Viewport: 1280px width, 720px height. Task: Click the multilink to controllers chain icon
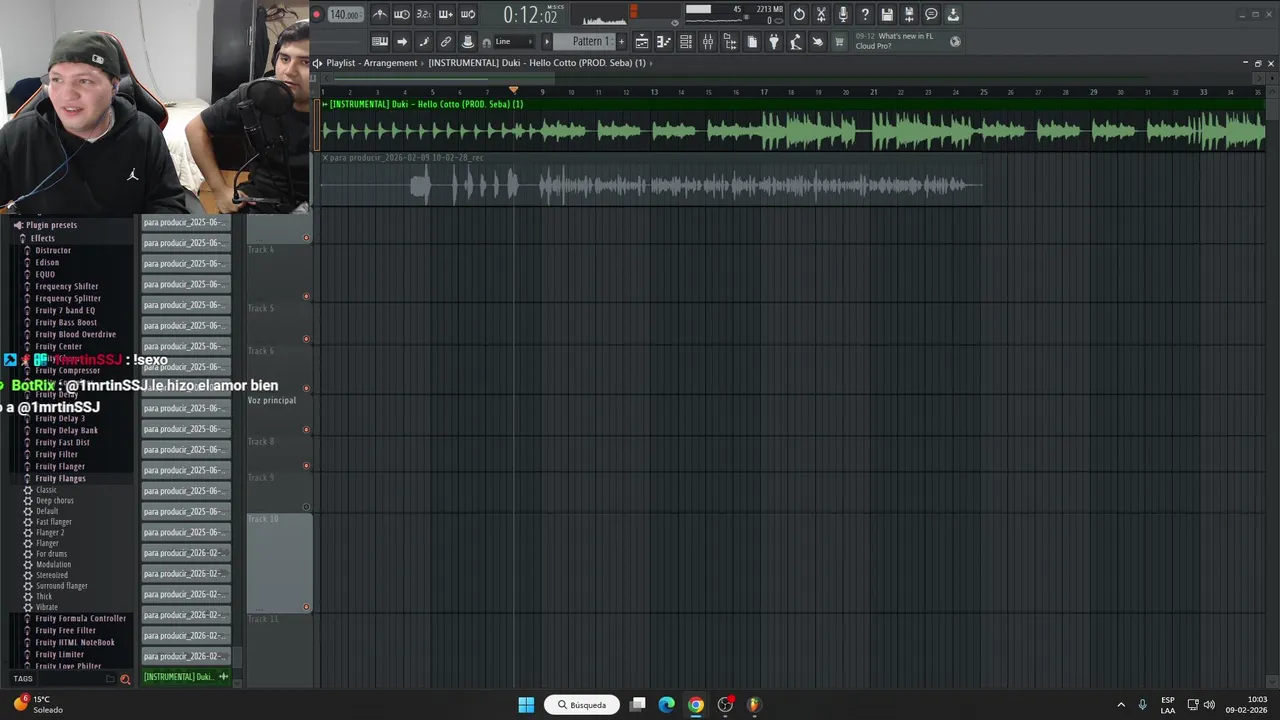point(446,41)
